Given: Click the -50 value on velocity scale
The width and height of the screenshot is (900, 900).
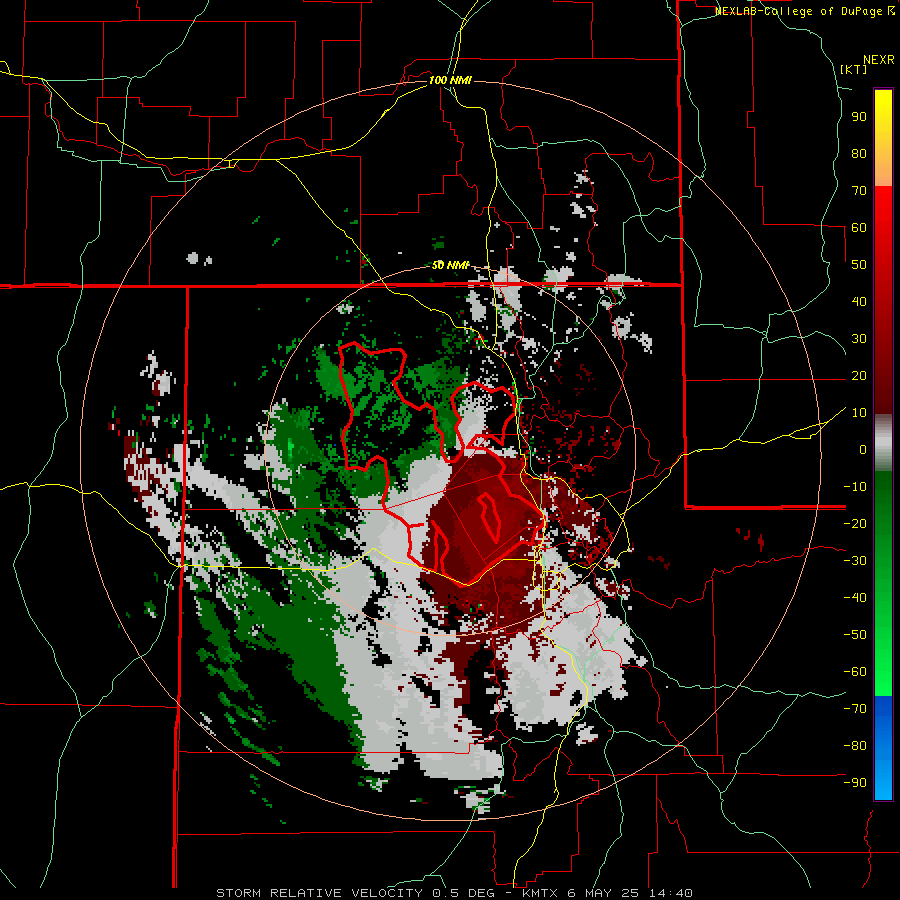Looking at the screenshot, I should (x=855, y=635).
